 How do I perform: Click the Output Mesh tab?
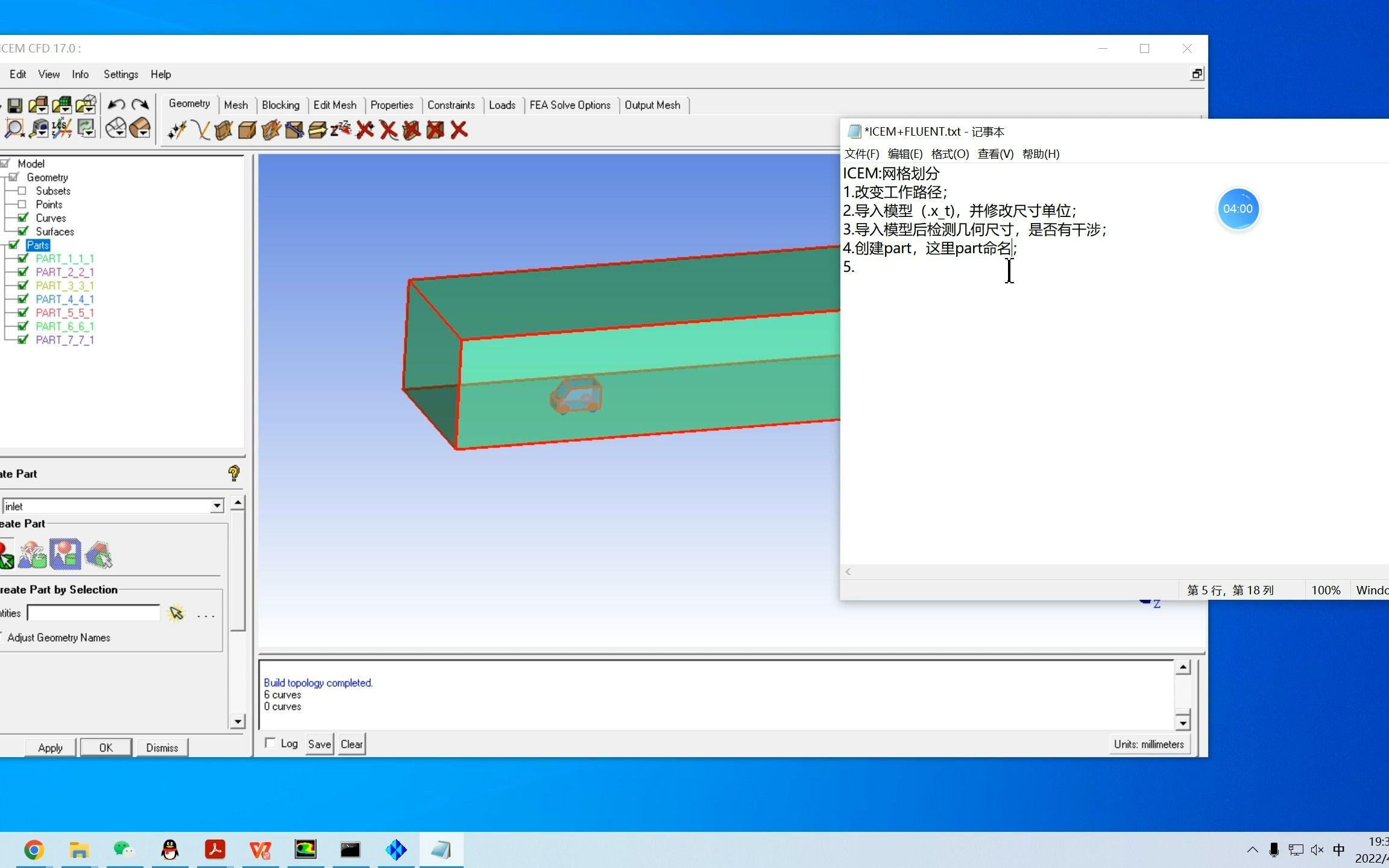(x=652, y=104)
